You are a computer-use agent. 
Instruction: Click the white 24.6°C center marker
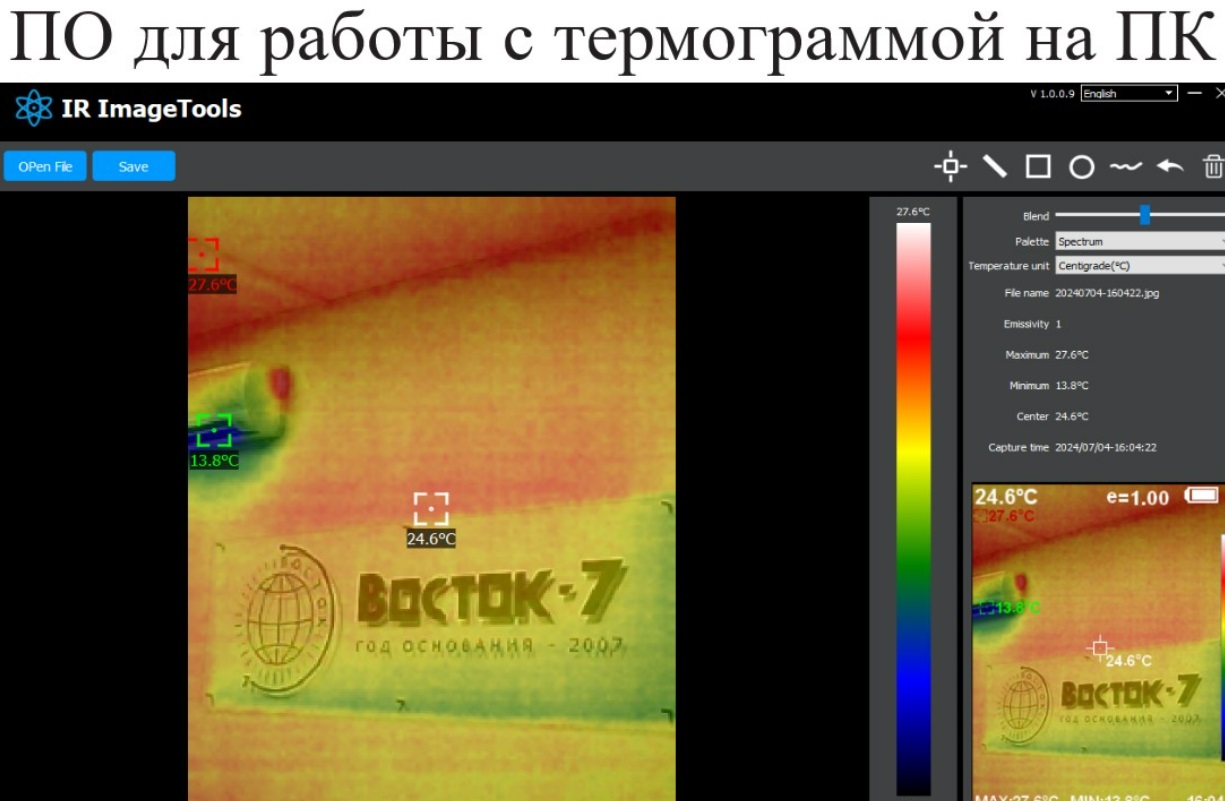[x=431, y=508]
